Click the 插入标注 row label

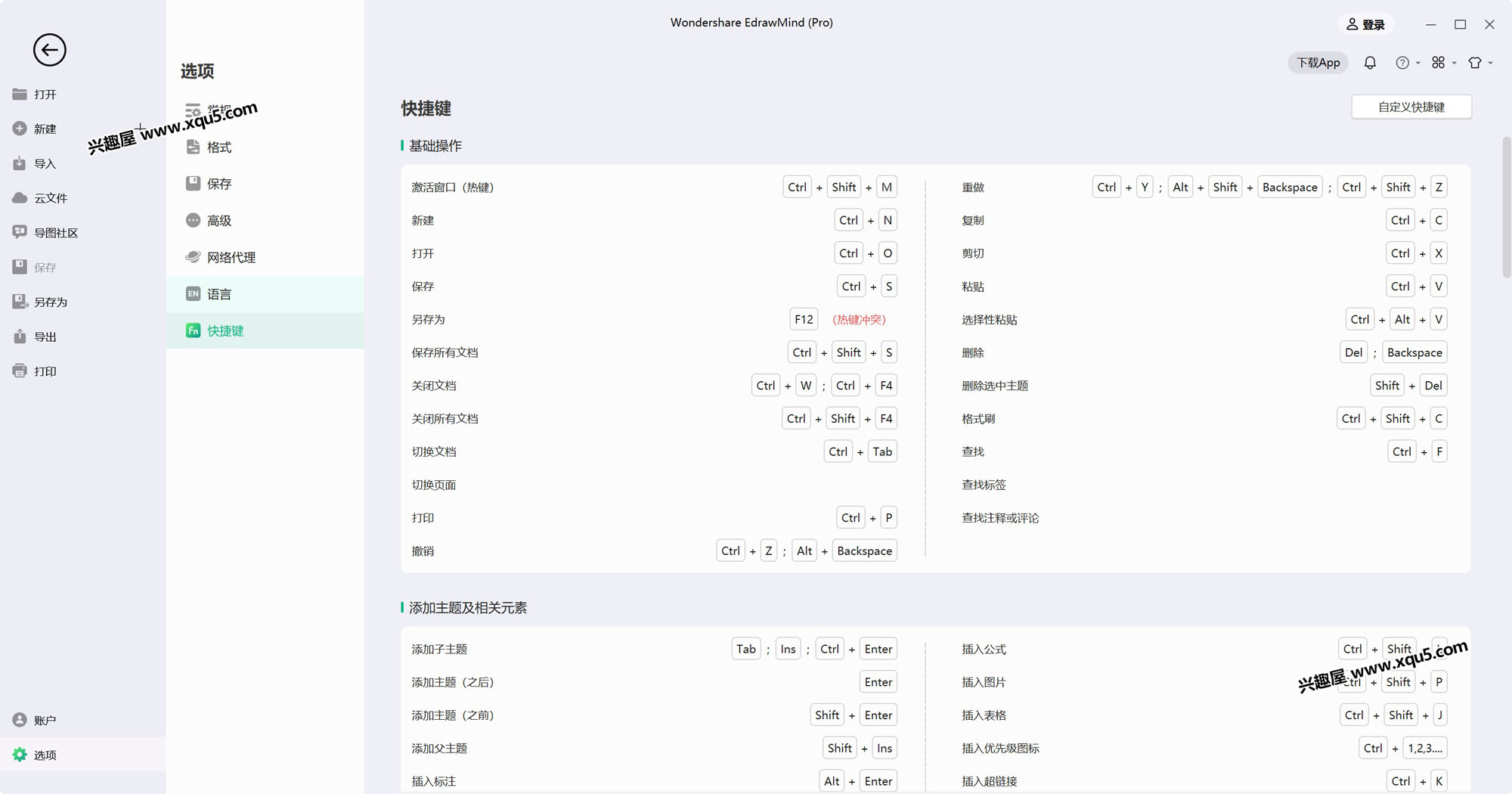pos(434,781)
